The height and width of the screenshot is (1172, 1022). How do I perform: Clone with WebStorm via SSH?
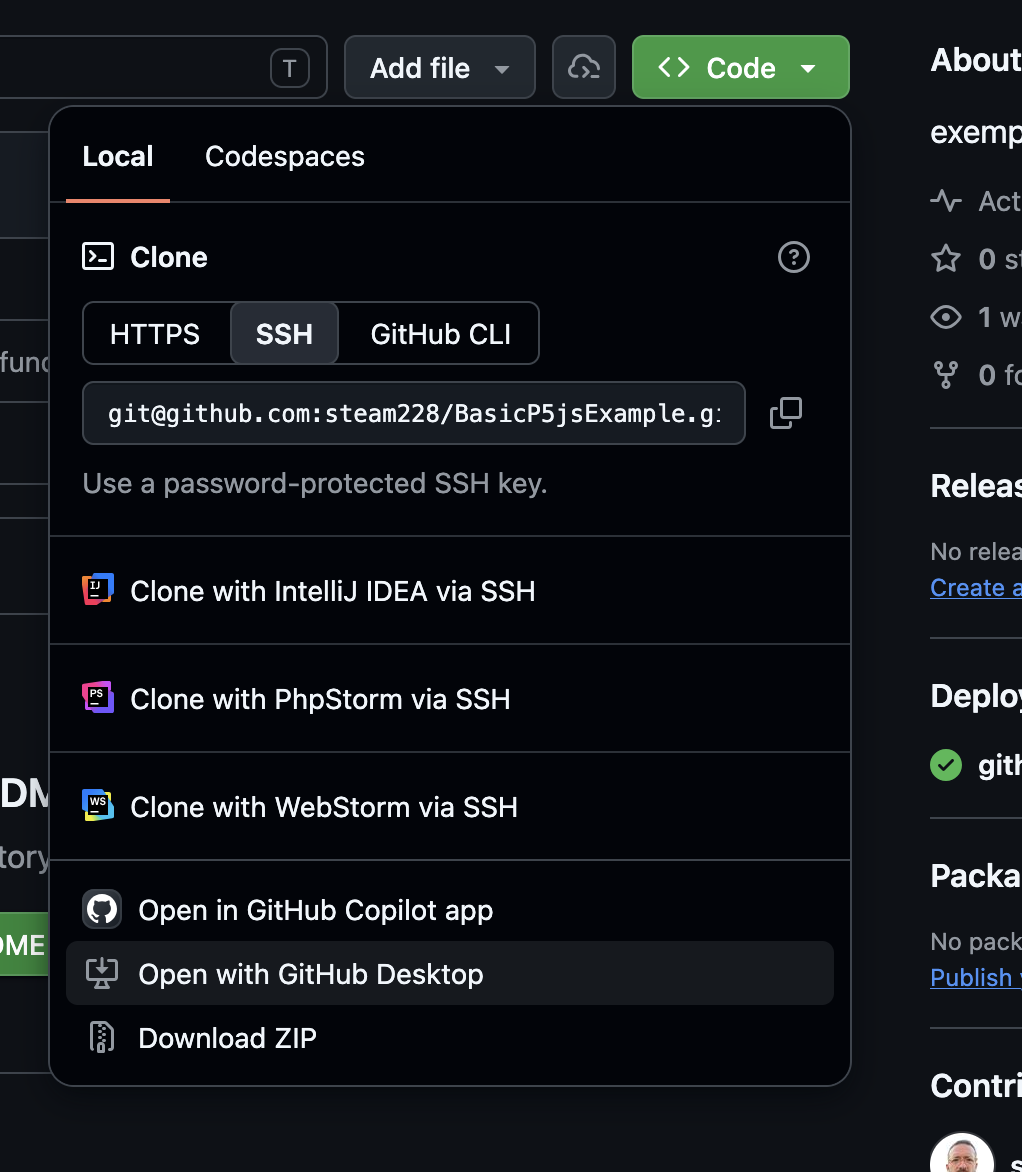449,806
